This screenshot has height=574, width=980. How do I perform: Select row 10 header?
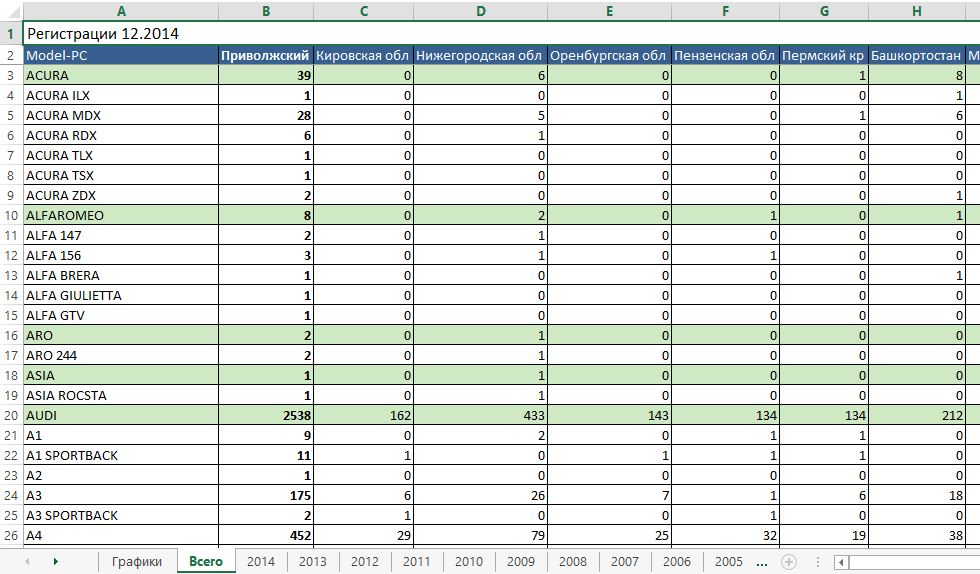tap(11, 215)
